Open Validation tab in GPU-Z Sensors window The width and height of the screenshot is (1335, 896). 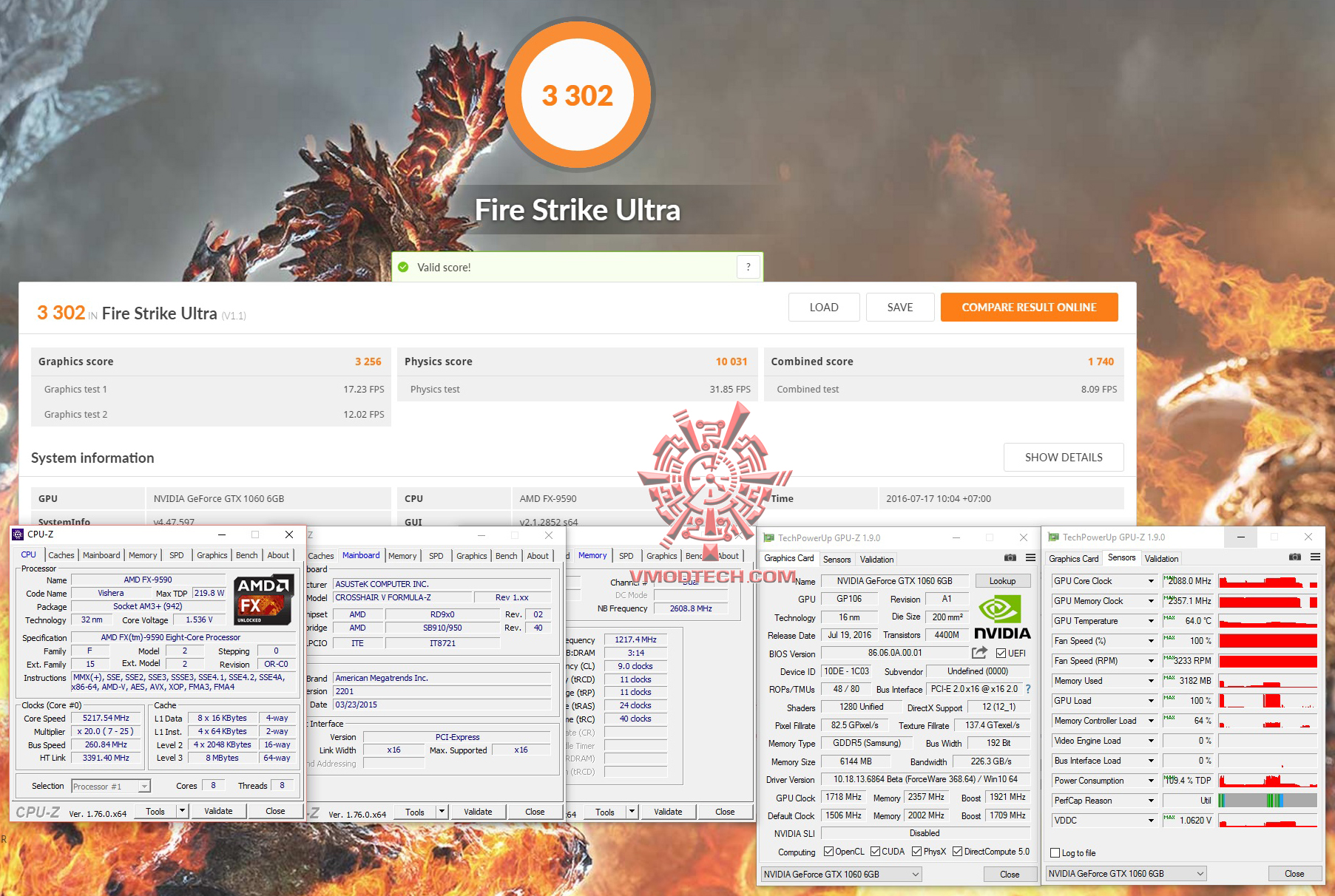(1161, 559)
